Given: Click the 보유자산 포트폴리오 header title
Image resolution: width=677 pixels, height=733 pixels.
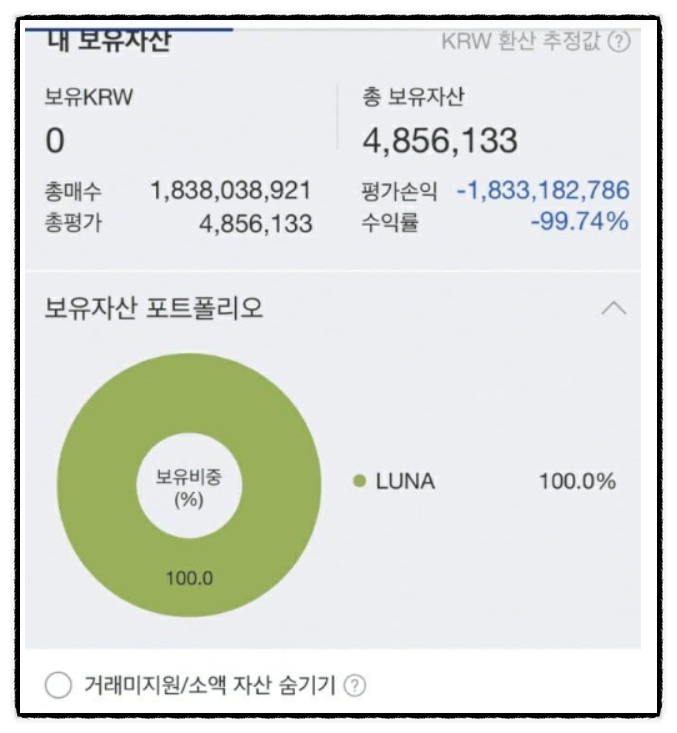Looking at the screenshot, I should (x=154, y=309).
